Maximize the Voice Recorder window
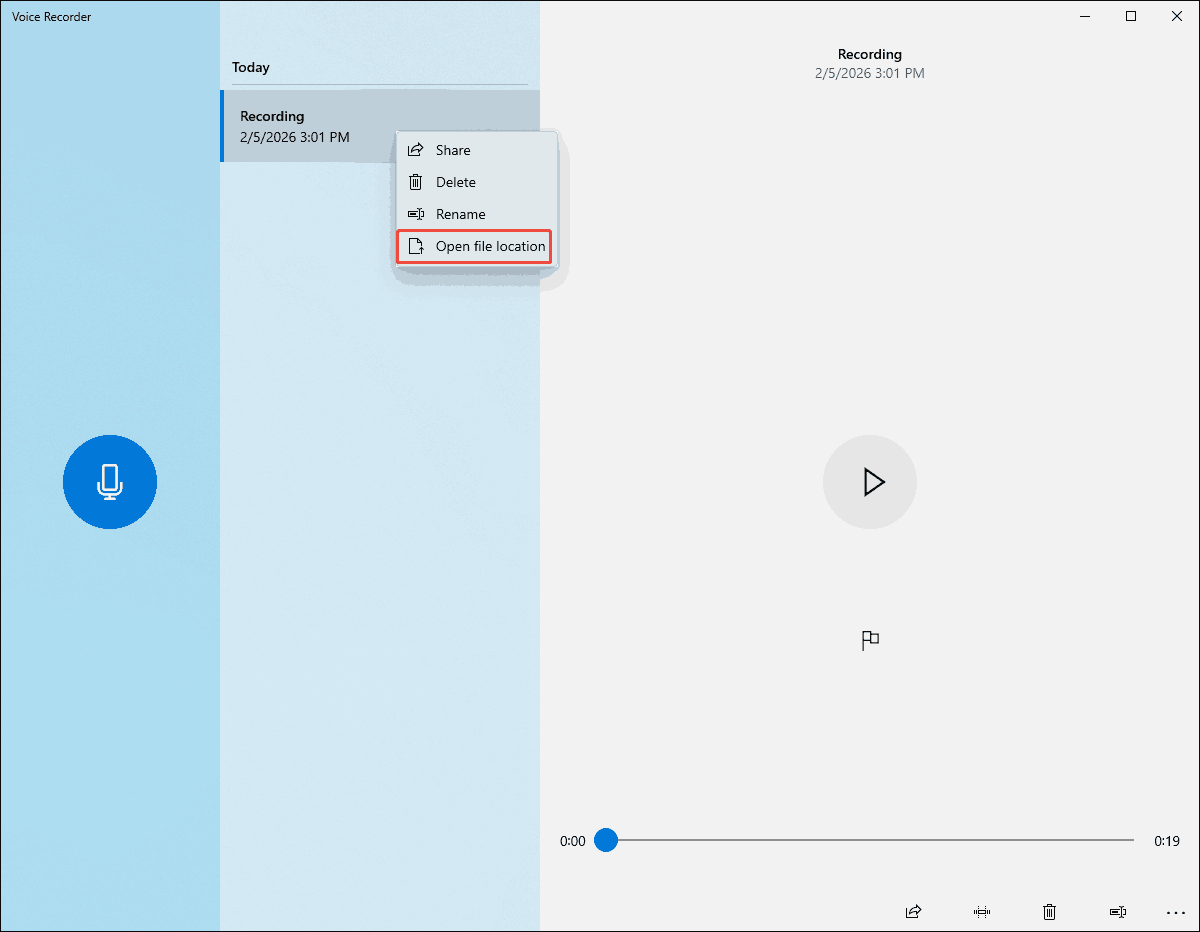1200x932 pixels. [x=1130, y=16]
